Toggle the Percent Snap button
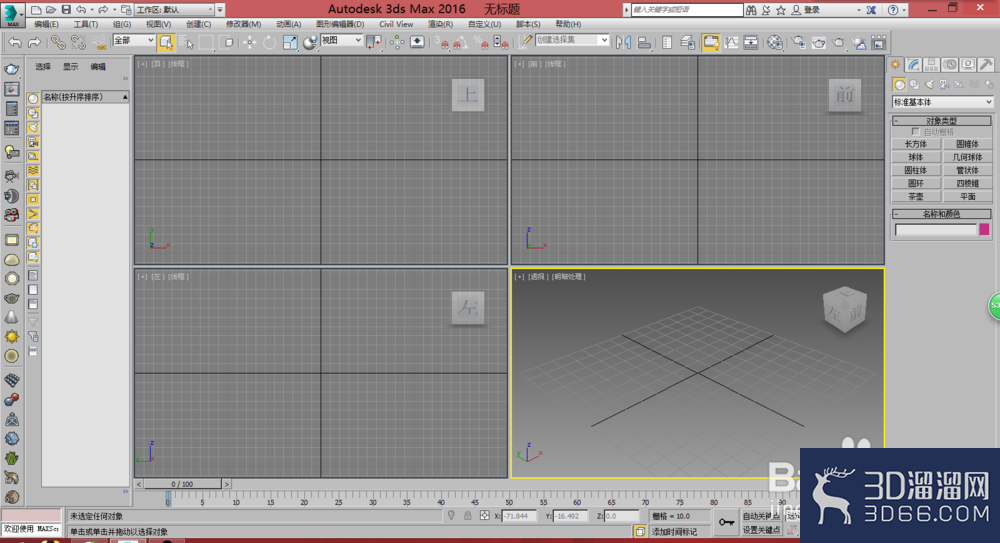This screenshot has width=1000, height=543. pos(482,43)
